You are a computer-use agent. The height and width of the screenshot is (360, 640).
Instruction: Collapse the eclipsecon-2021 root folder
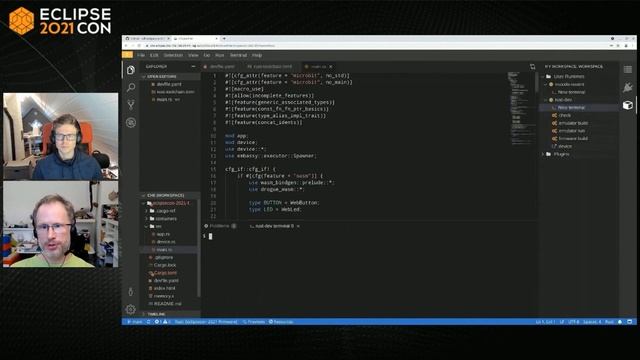169,203
